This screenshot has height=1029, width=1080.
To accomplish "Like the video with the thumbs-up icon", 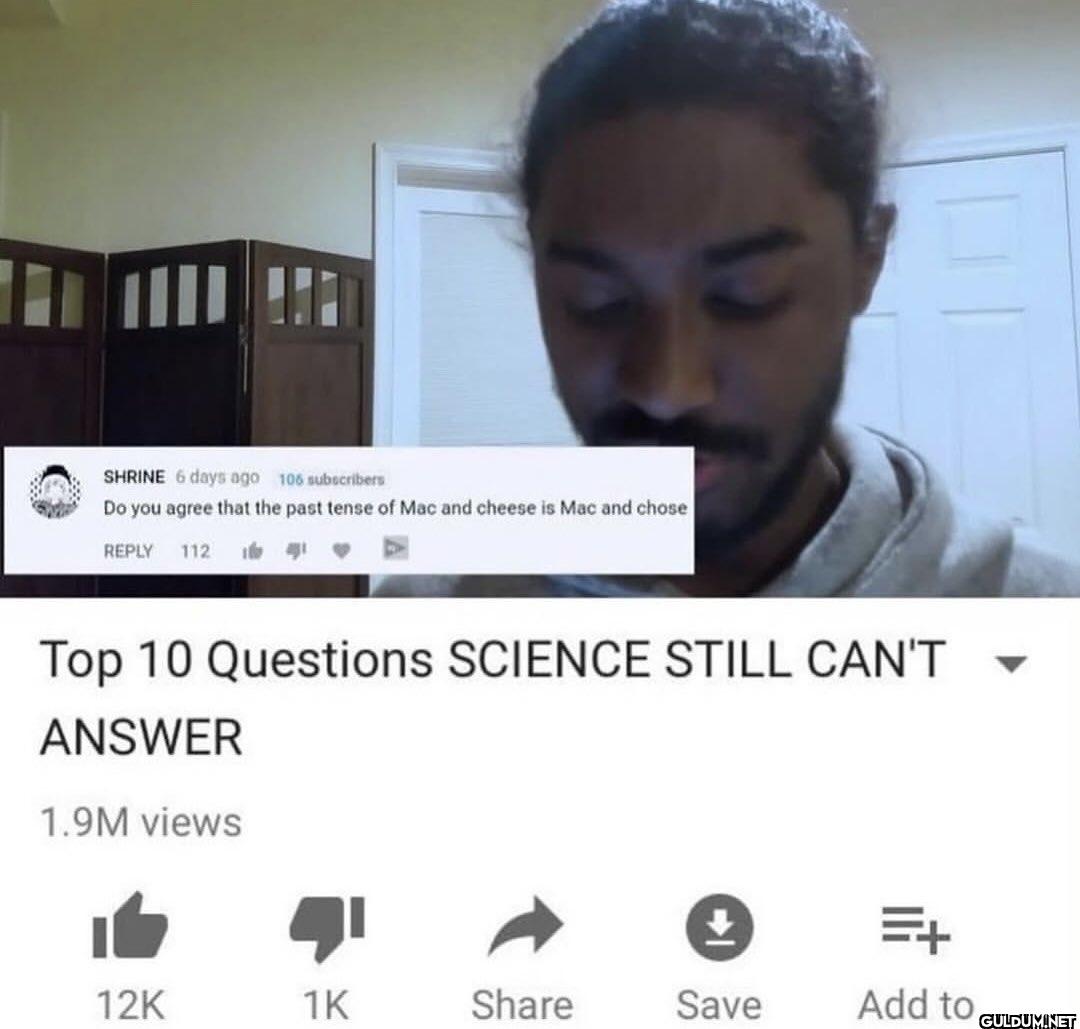I will pyautogui.click(x=129, y=926).
